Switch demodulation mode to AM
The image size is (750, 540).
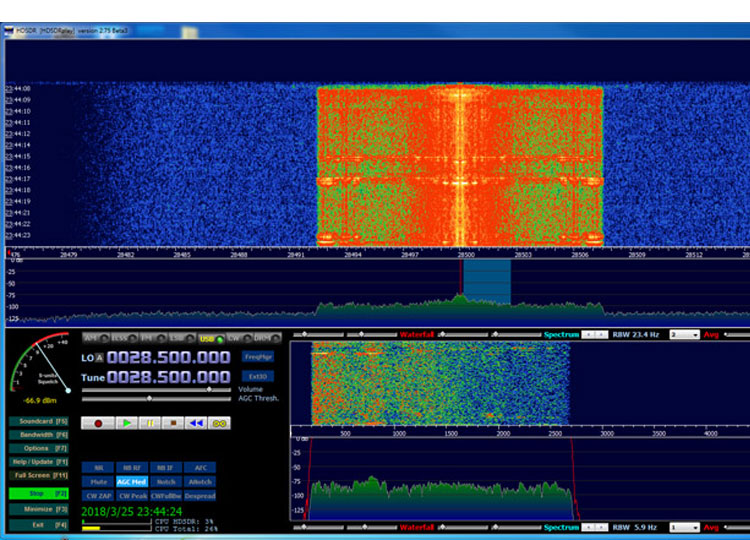96,338
